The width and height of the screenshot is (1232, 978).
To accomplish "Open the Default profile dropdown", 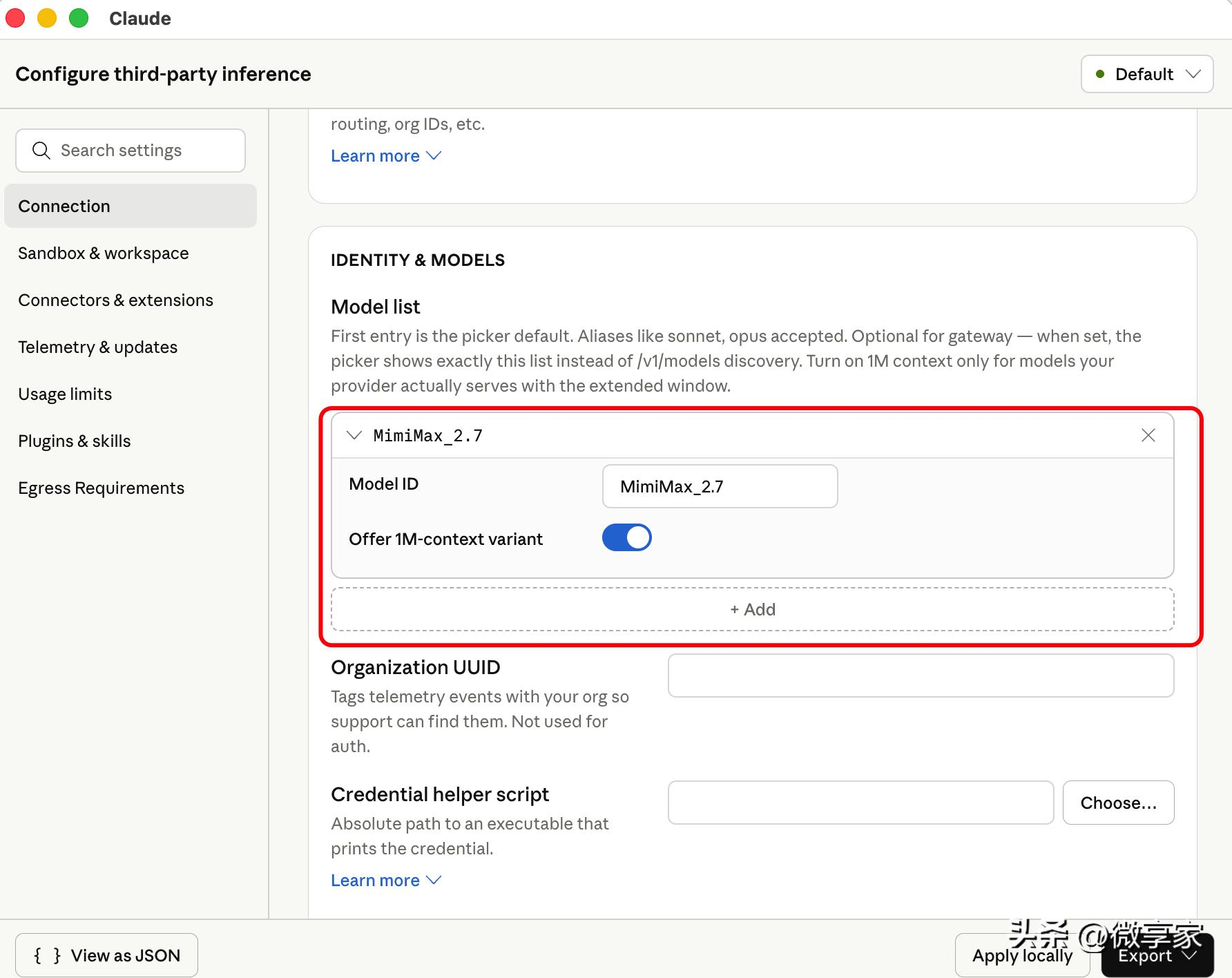I will pyautogui.click(x=1147, y=74).
